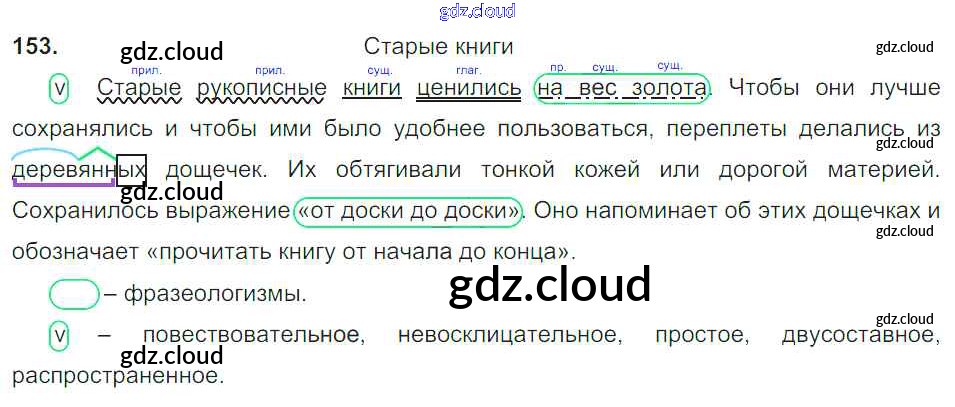The image size is (955, 407).
Task: Click the large bold gdz.cloud watermark in center
Action: (550, 285)
